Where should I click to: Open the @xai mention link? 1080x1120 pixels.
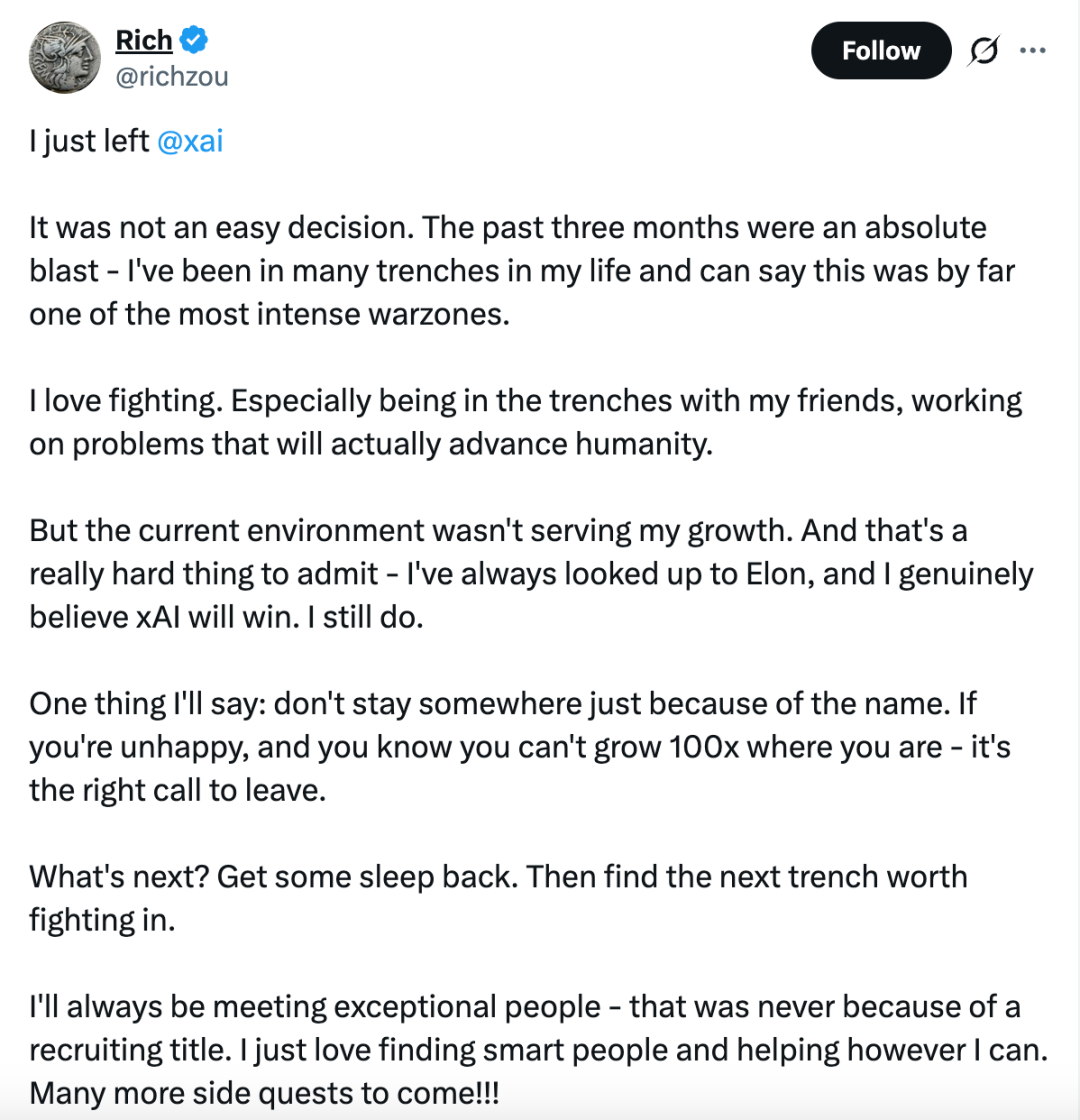point(190,141)
